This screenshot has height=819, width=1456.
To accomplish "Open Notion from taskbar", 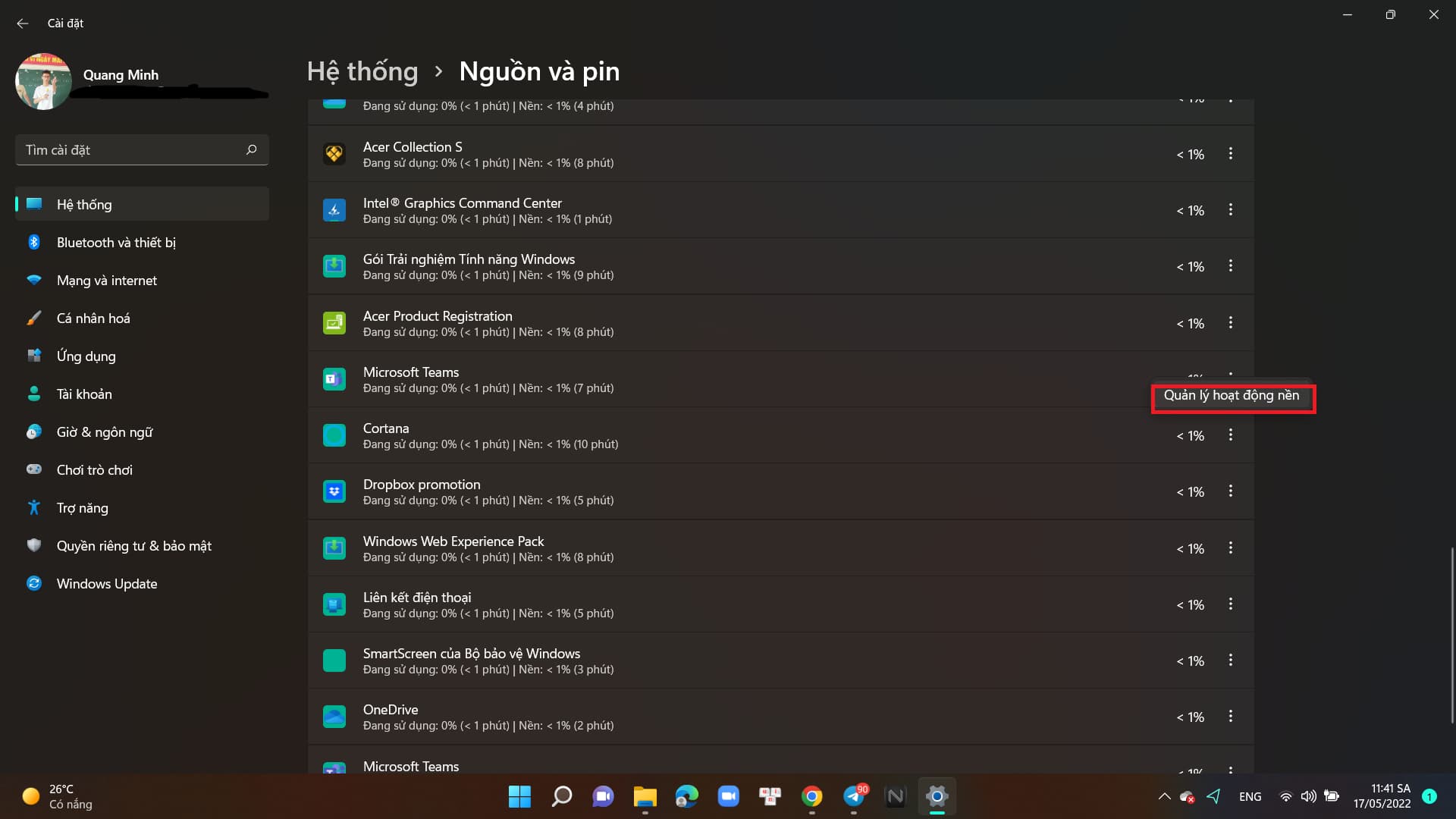I will [x=895, y=796].
